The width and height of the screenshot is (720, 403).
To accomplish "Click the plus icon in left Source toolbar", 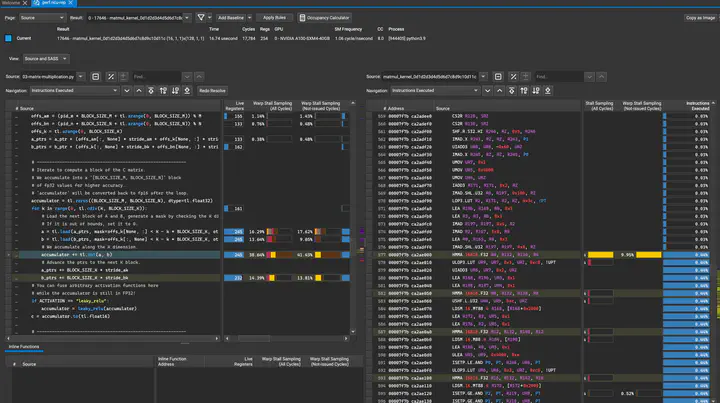I will tap(123, 77).
